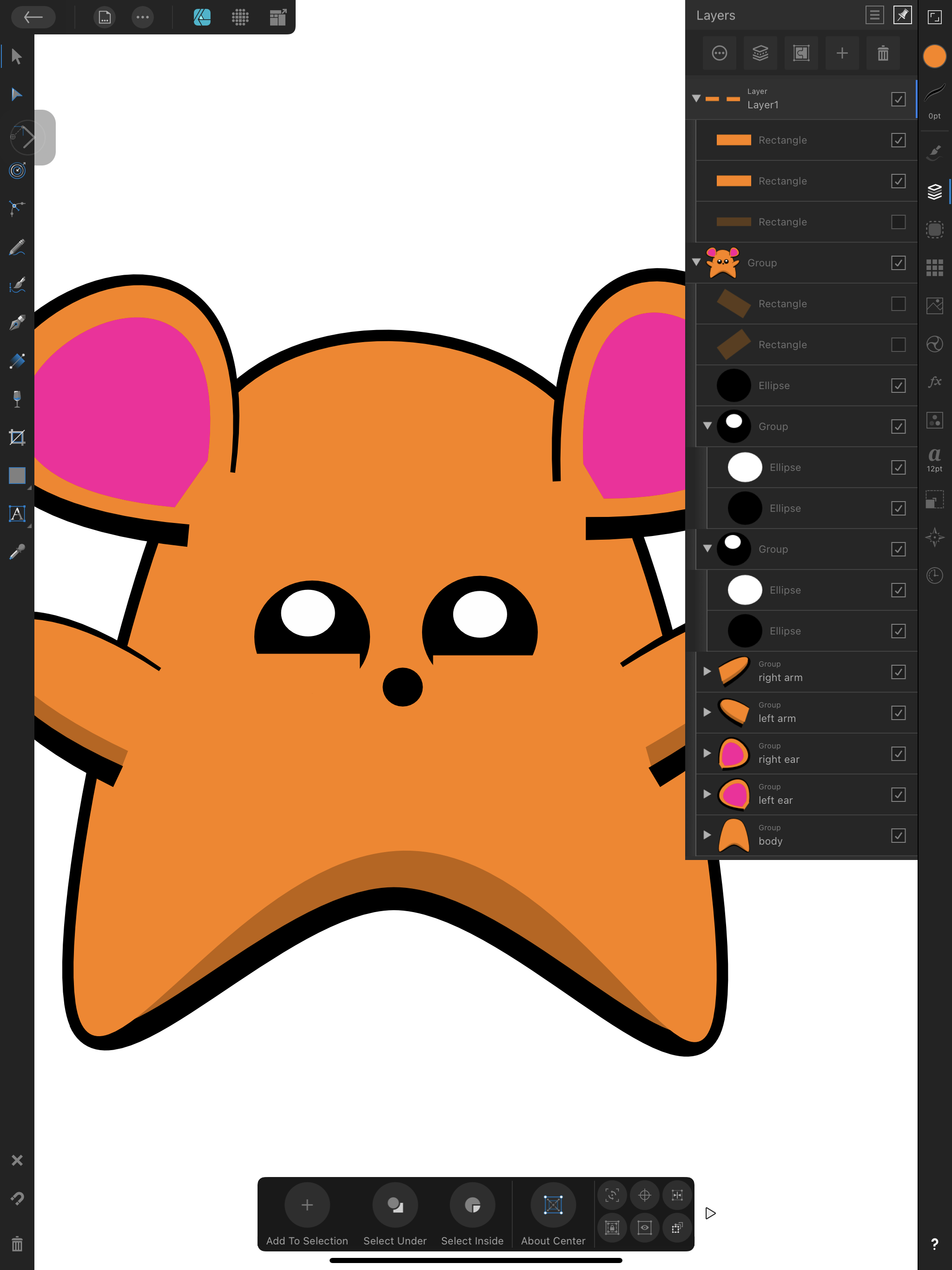The image size is (952, 1270).
Task: Select the Artistic Text tool
Action: point(17,513)
